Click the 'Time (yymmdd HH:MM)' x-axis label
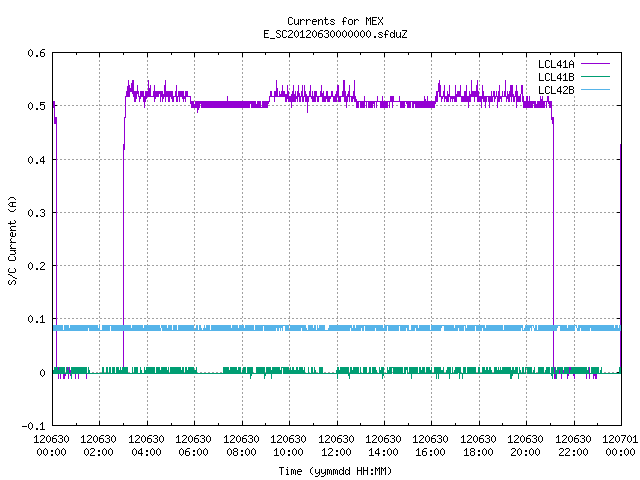 (335, 471)
